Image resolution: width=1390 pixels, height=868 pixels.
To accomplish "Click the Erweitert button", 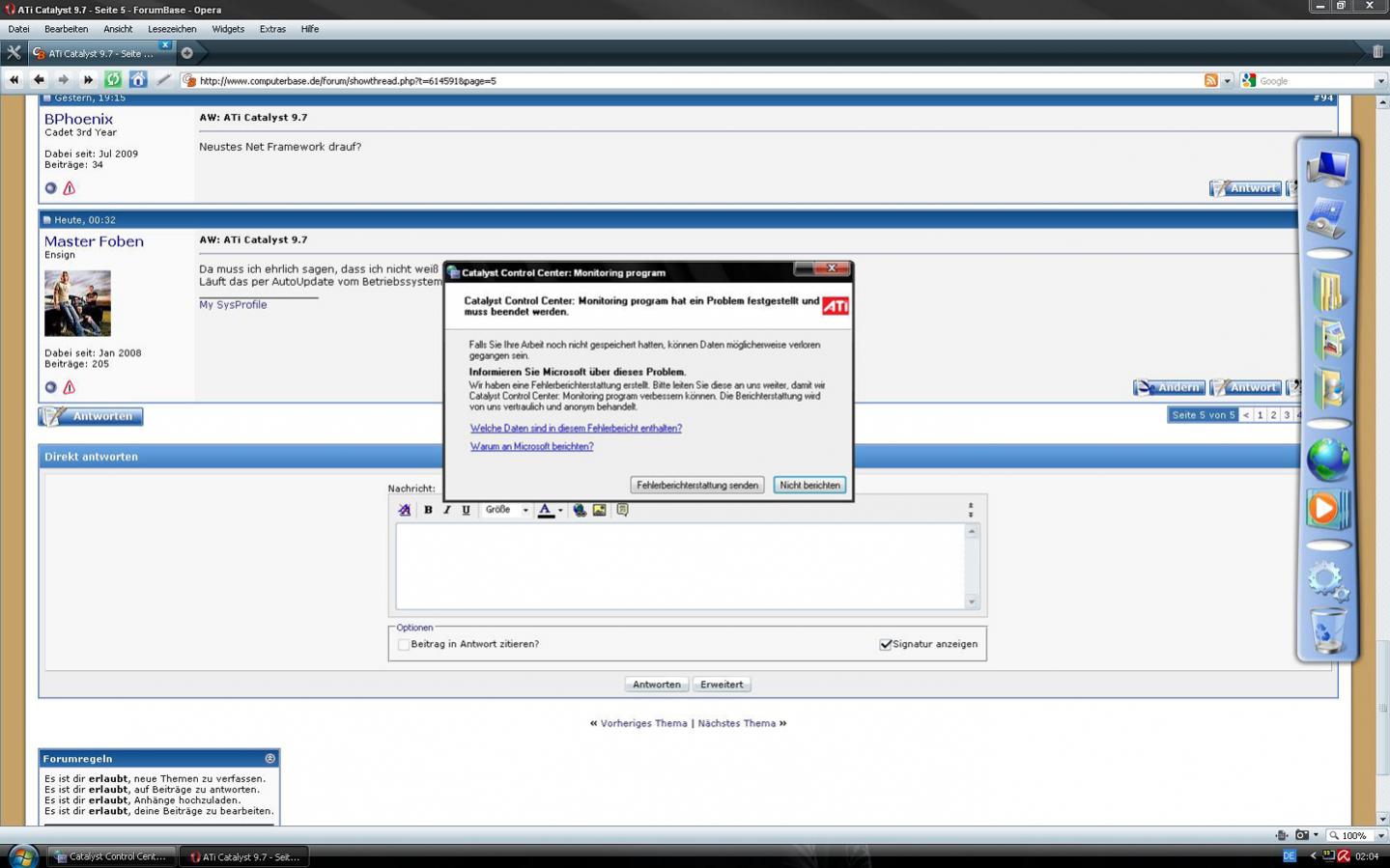I will pyautogui.click(x=722, y=685).
